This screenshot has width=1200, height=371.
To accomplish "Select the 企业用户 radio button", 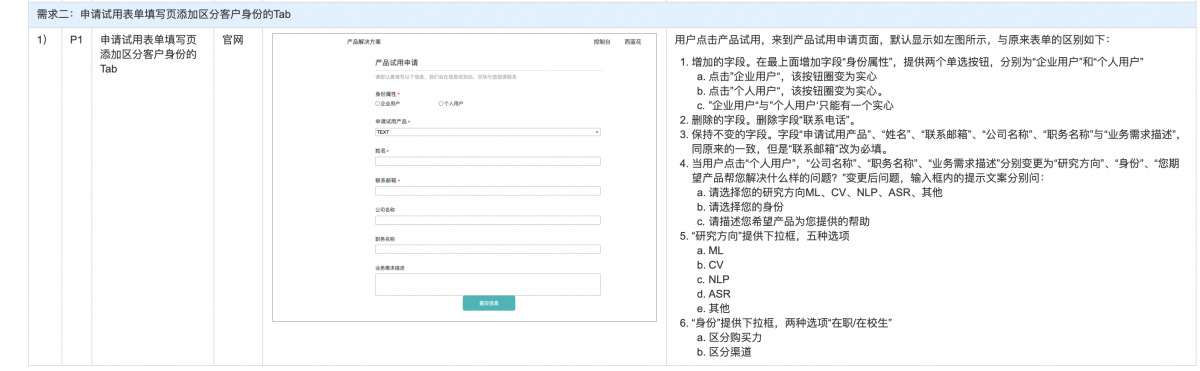I will tap(377, 104).
